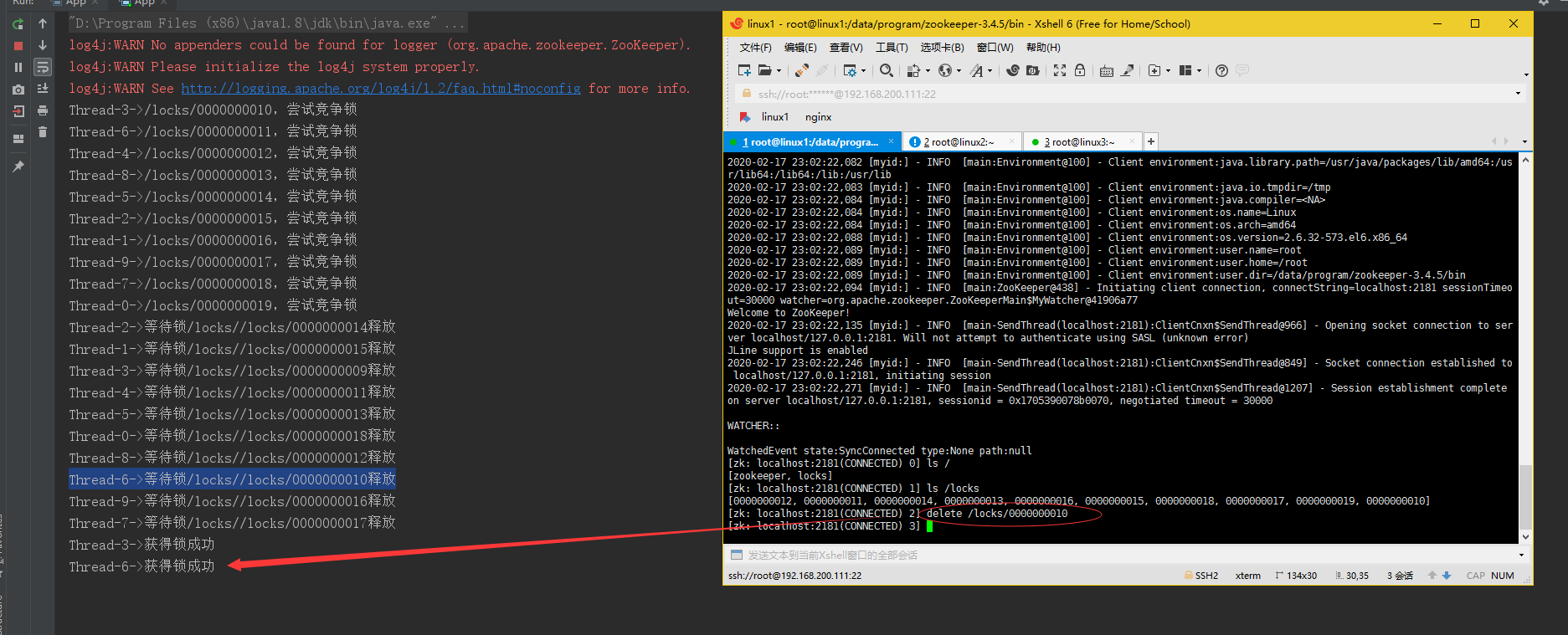1568x635 pixels.
Task: Launch the Xmanager icon in toolbar
Action: pos(1032,70)
